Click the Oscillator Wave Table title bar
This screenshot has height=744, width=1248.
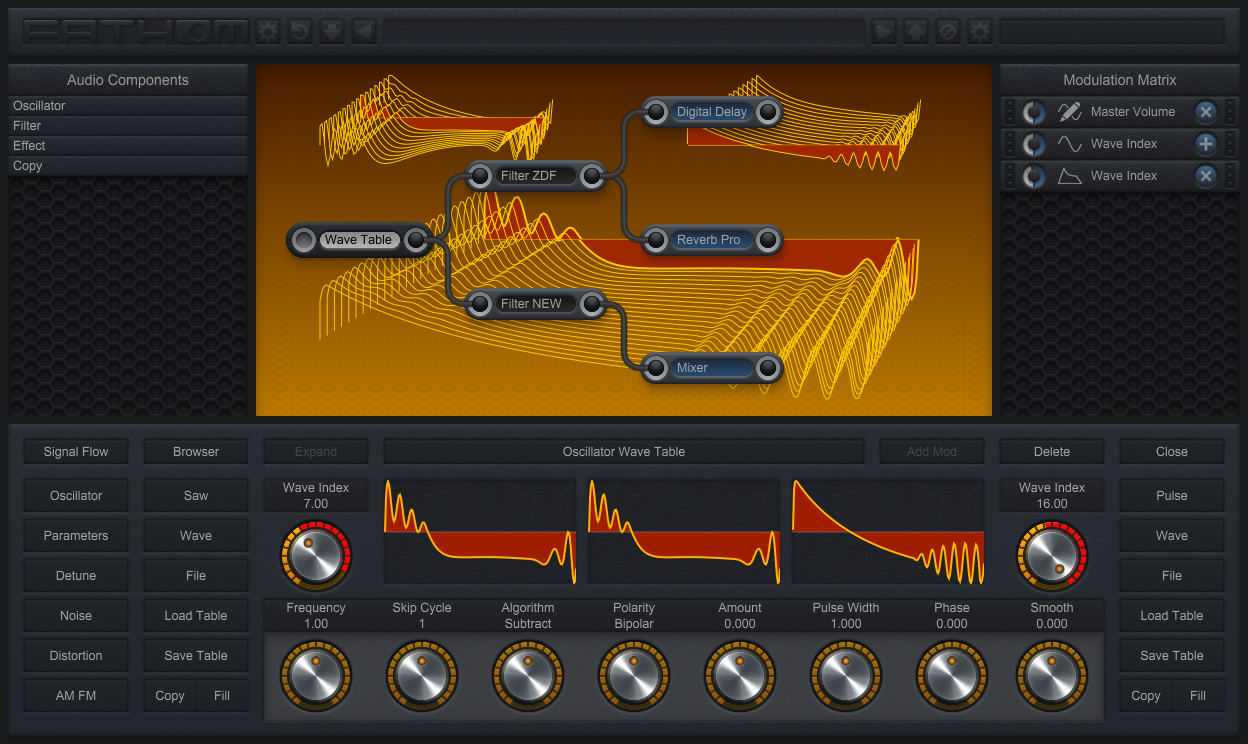pyautogui.click(x=624, y=452)
